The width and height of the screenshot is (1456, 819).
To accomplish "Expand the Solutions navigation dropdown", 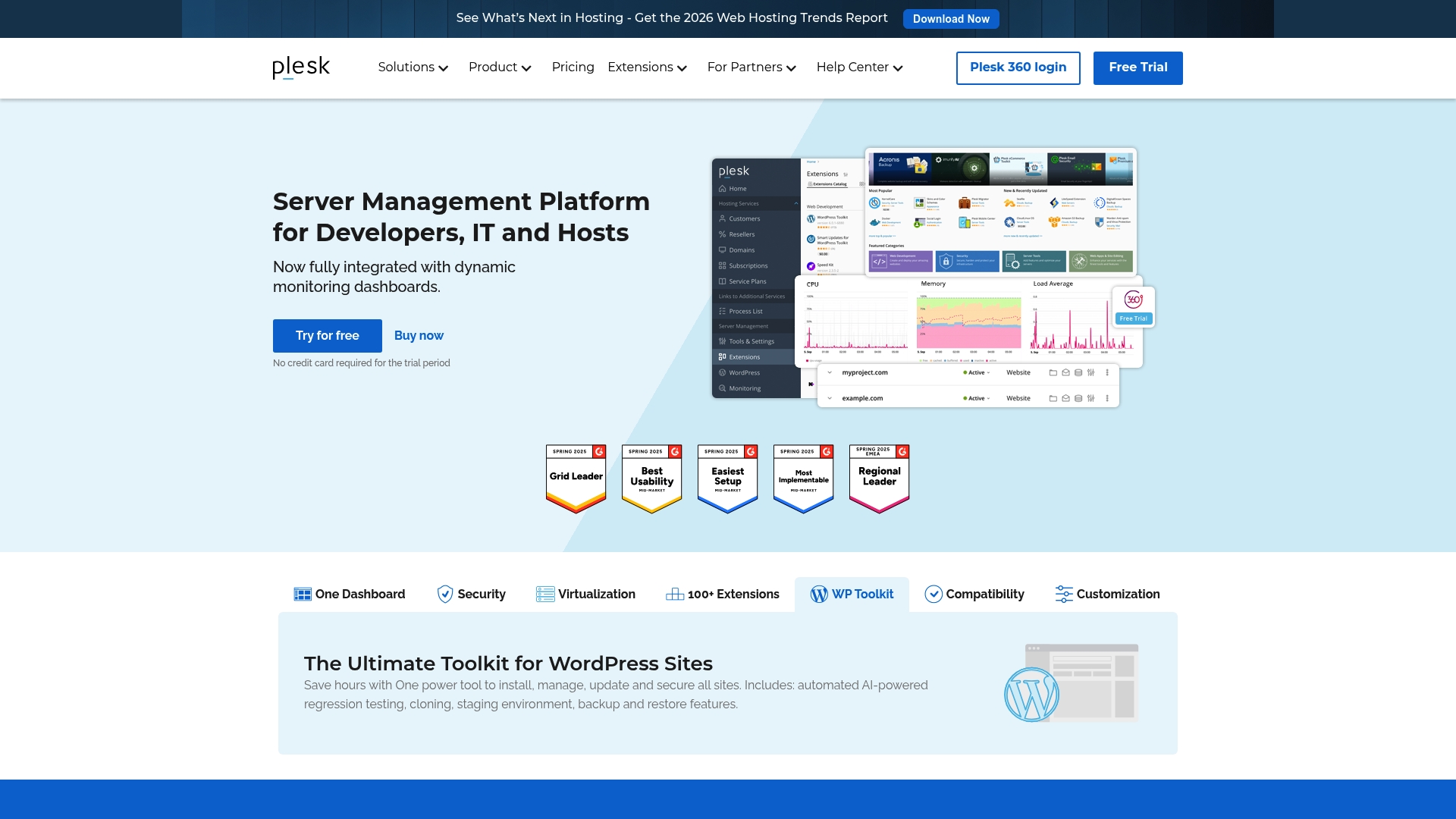I will [x=413, y=67].
